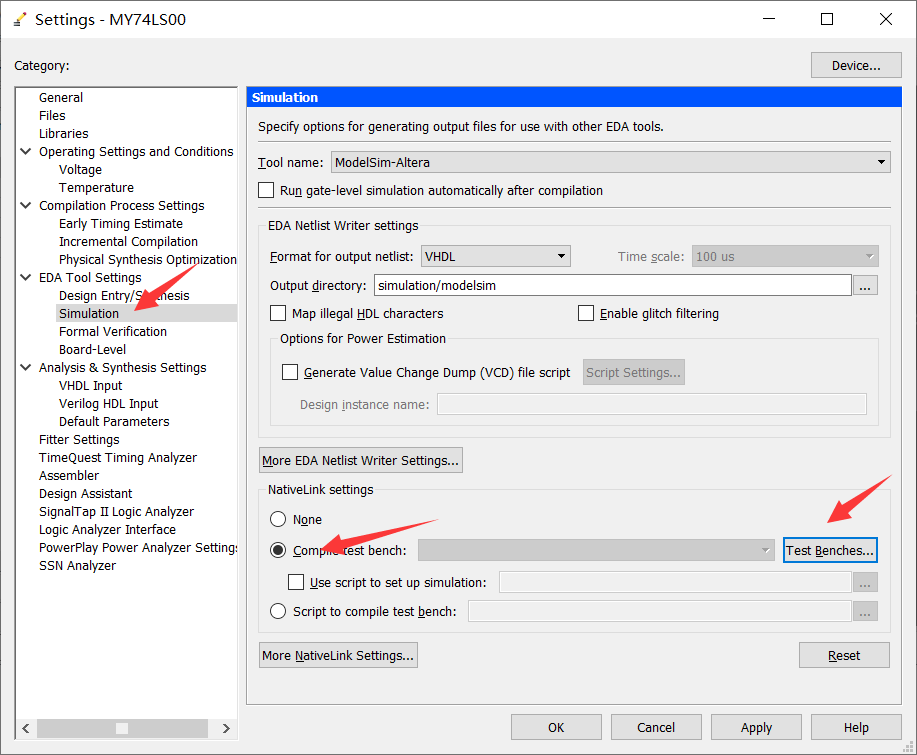This screenshot has height=755, width=917.
Task: Open Physical Synthesis Optimizations page
Action: [x=147, y=260]
